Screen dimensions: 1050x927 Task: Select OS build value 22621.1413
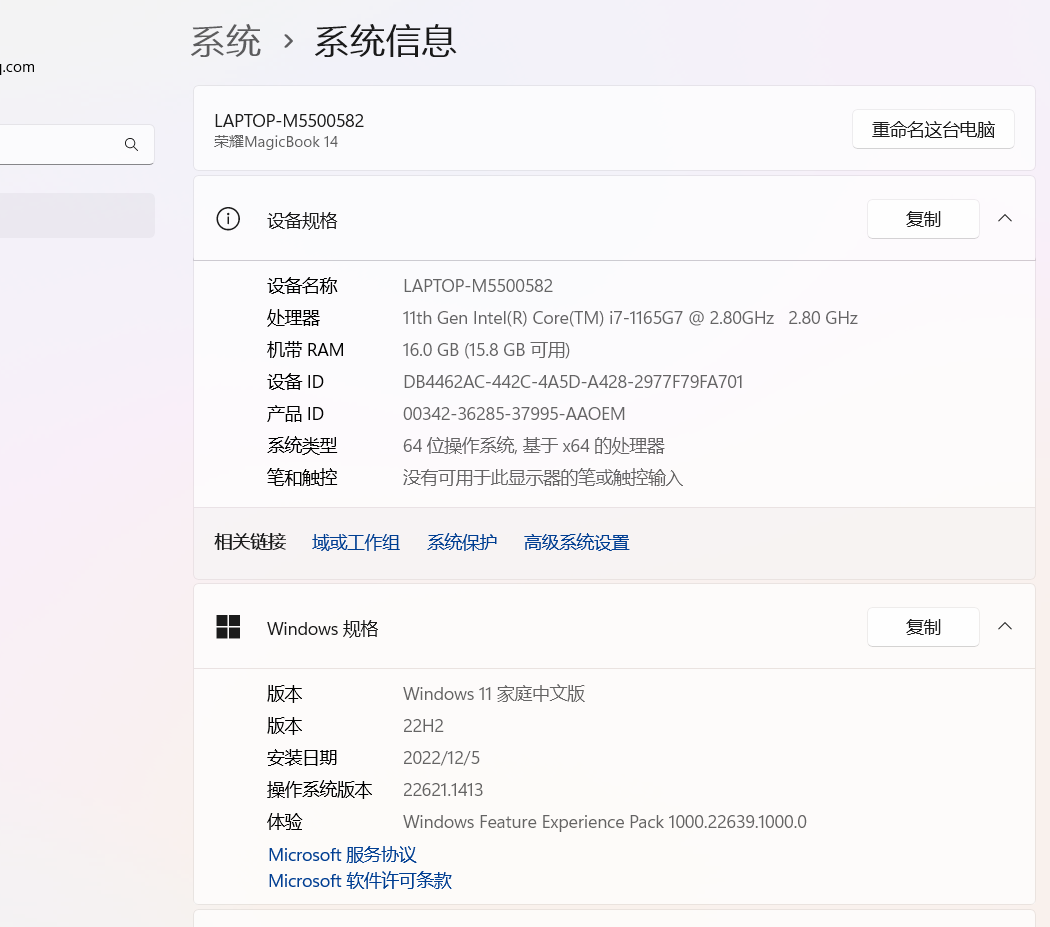coord(443,790)
